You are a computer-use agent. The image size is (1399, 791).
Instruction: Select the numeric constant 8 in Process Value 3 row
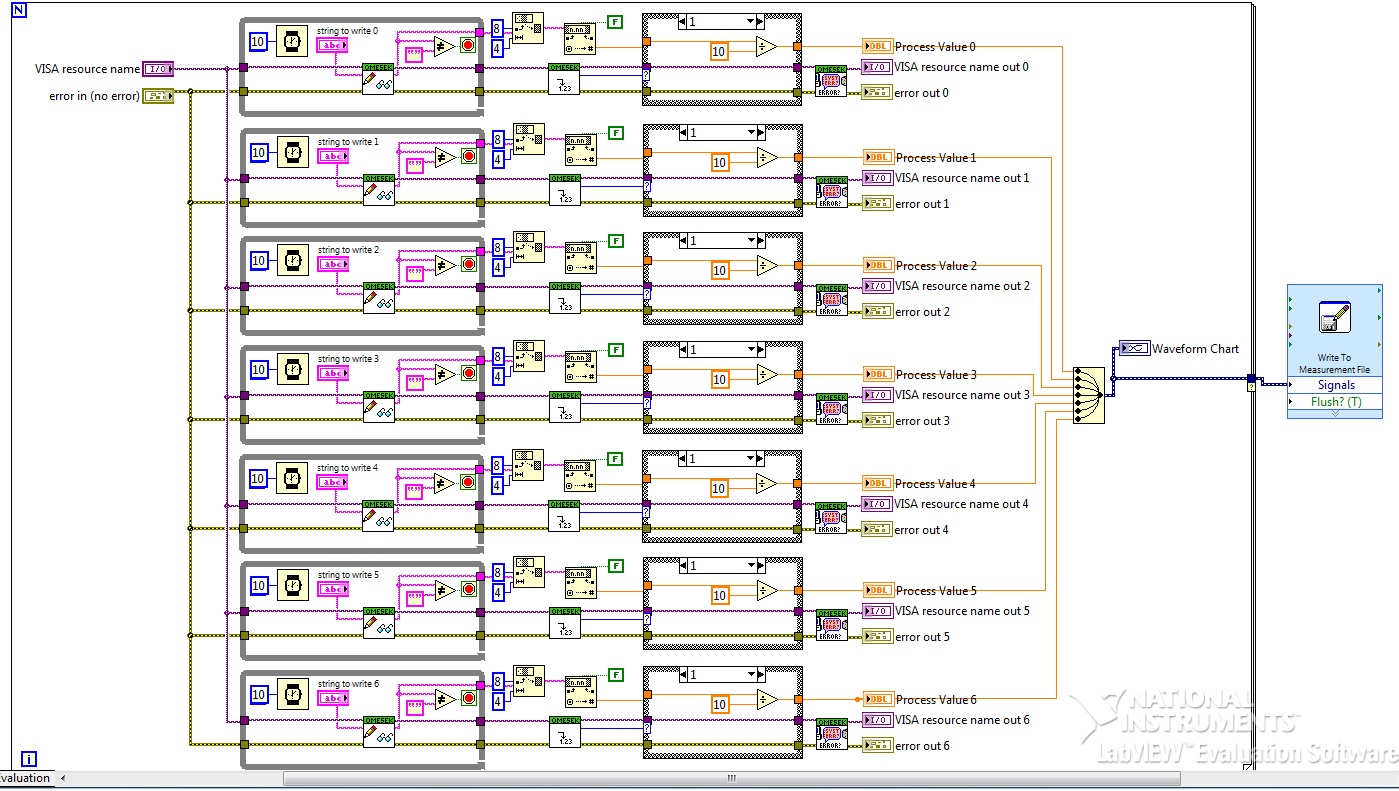497,357
